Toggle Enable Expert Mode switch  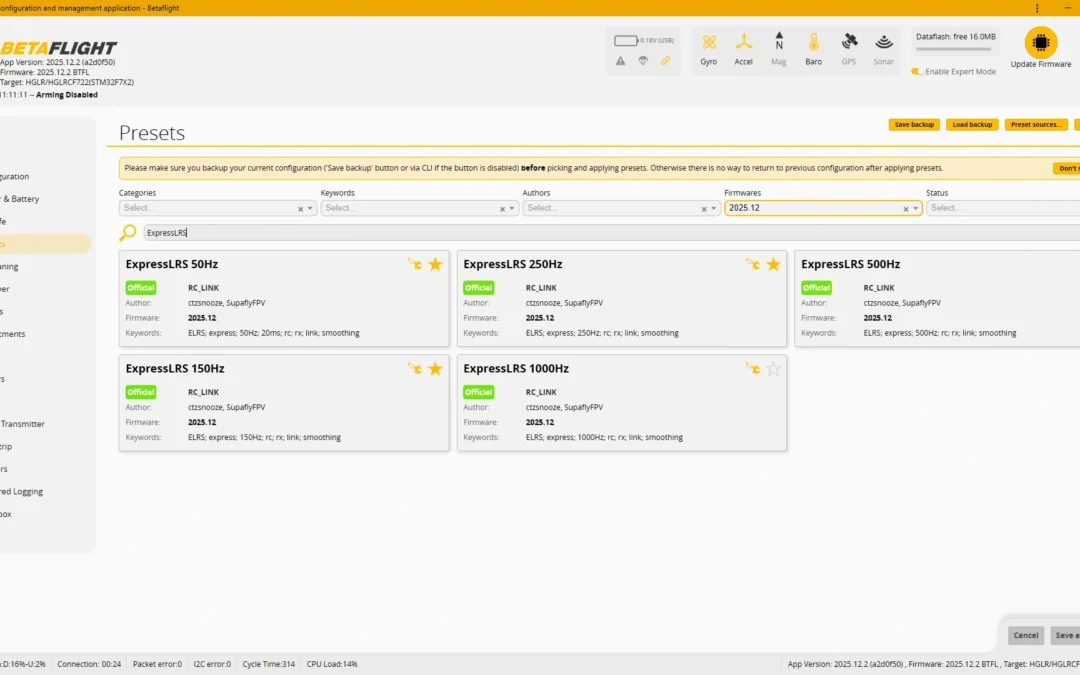tap(916, 72)
